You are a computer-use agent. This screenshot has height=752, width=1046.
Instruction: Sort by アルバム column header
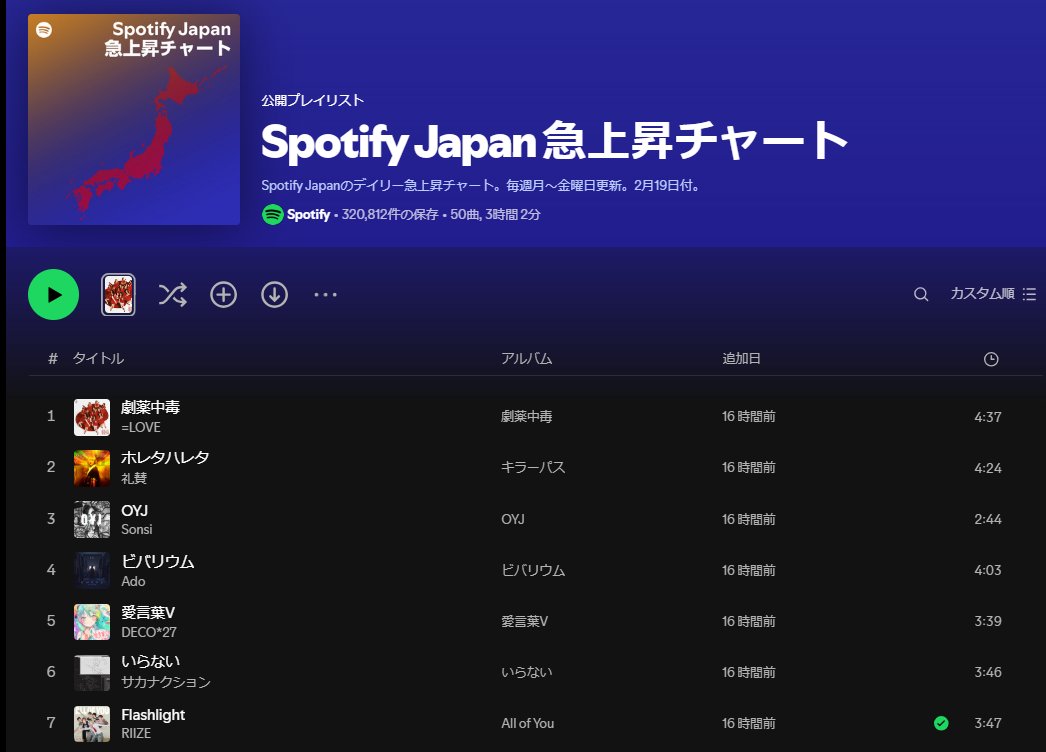[527, 358]
